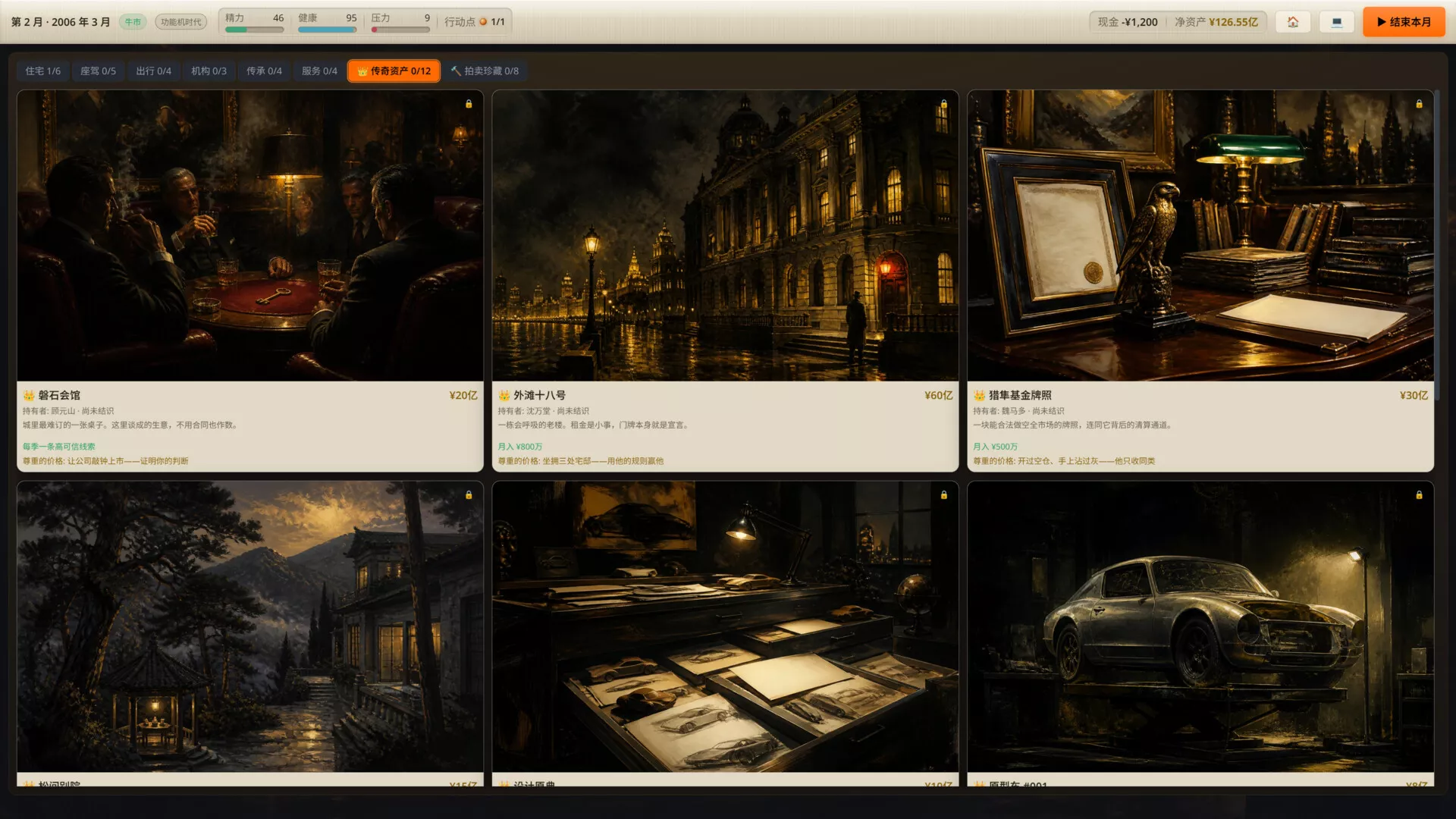Select the 服务 0/4 tab
The width and height of the screenshot is (1456, 819).
[x=320, y=71]
